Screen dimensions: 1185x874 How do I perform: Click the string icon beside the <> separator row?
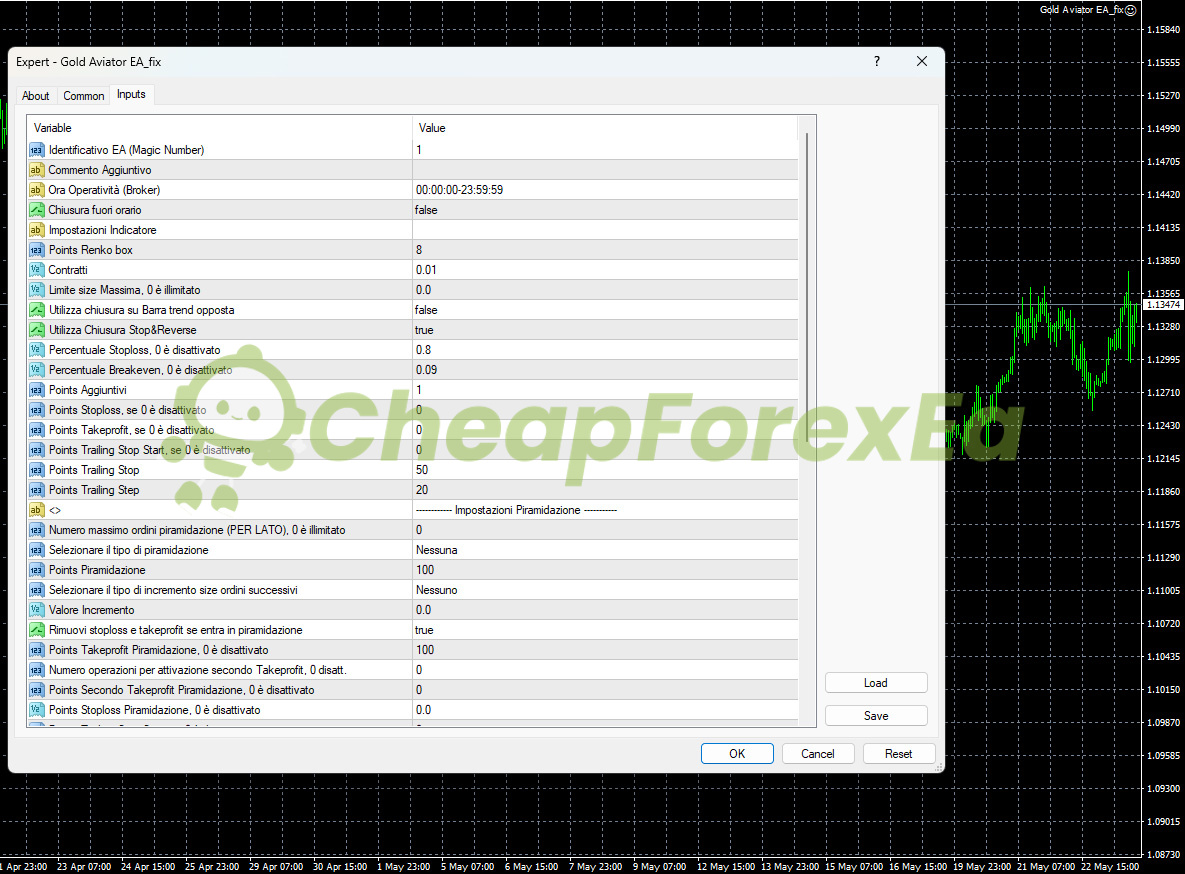(36, 510)
